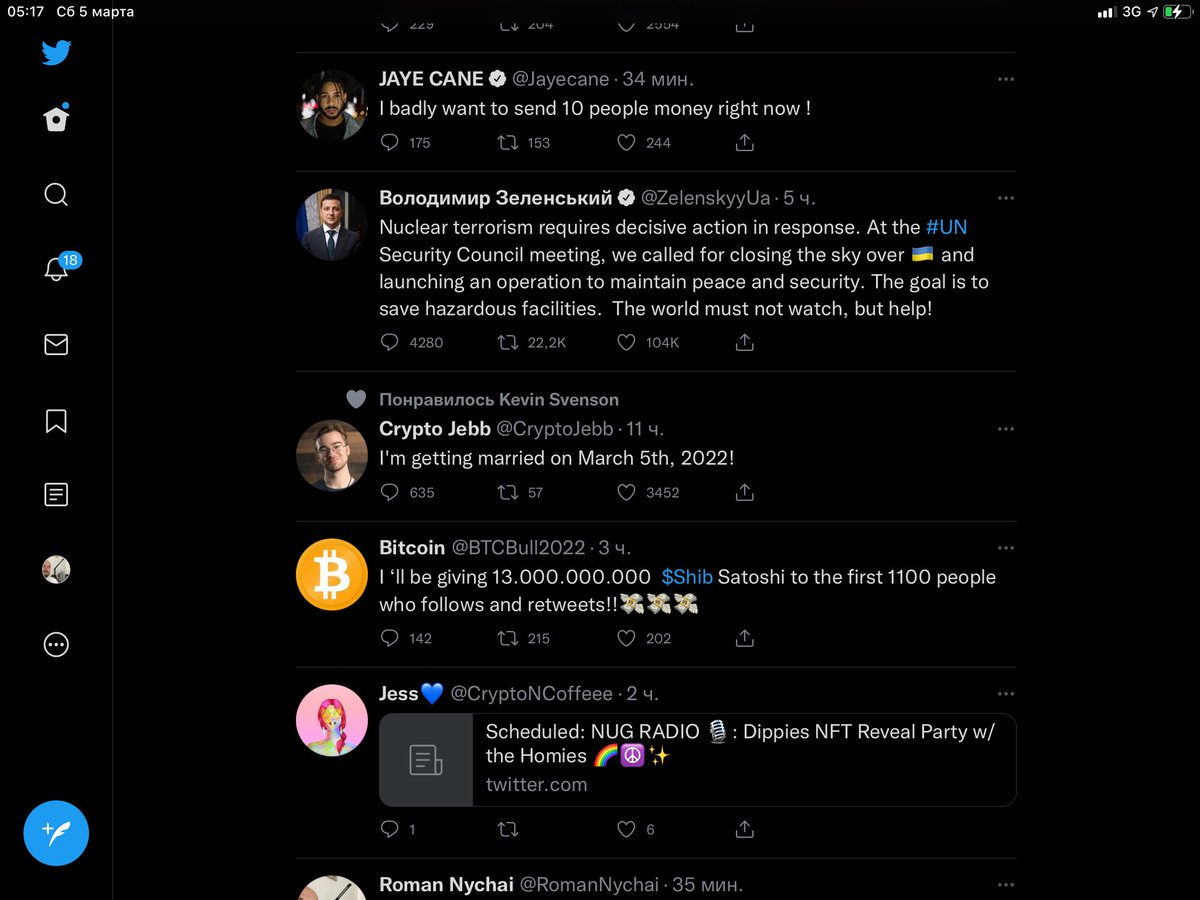Open the Twitter home feed icon
1200x900 pixels.
coord(56,119)
